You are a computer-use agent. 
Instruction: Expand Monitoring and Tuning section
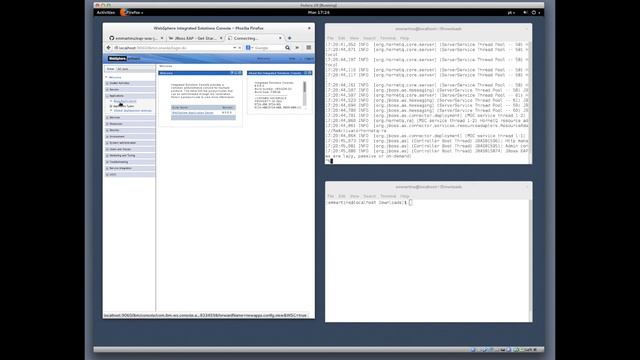coord(130,156)
